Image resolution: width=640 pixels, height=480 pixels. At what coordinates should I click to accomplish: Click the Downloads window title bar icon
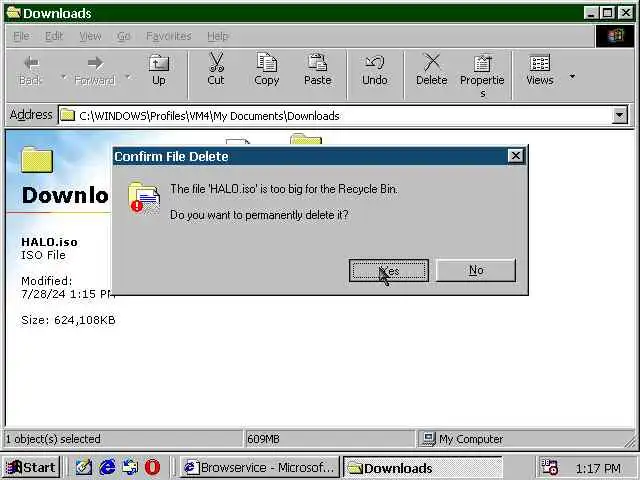coord(13,12)
